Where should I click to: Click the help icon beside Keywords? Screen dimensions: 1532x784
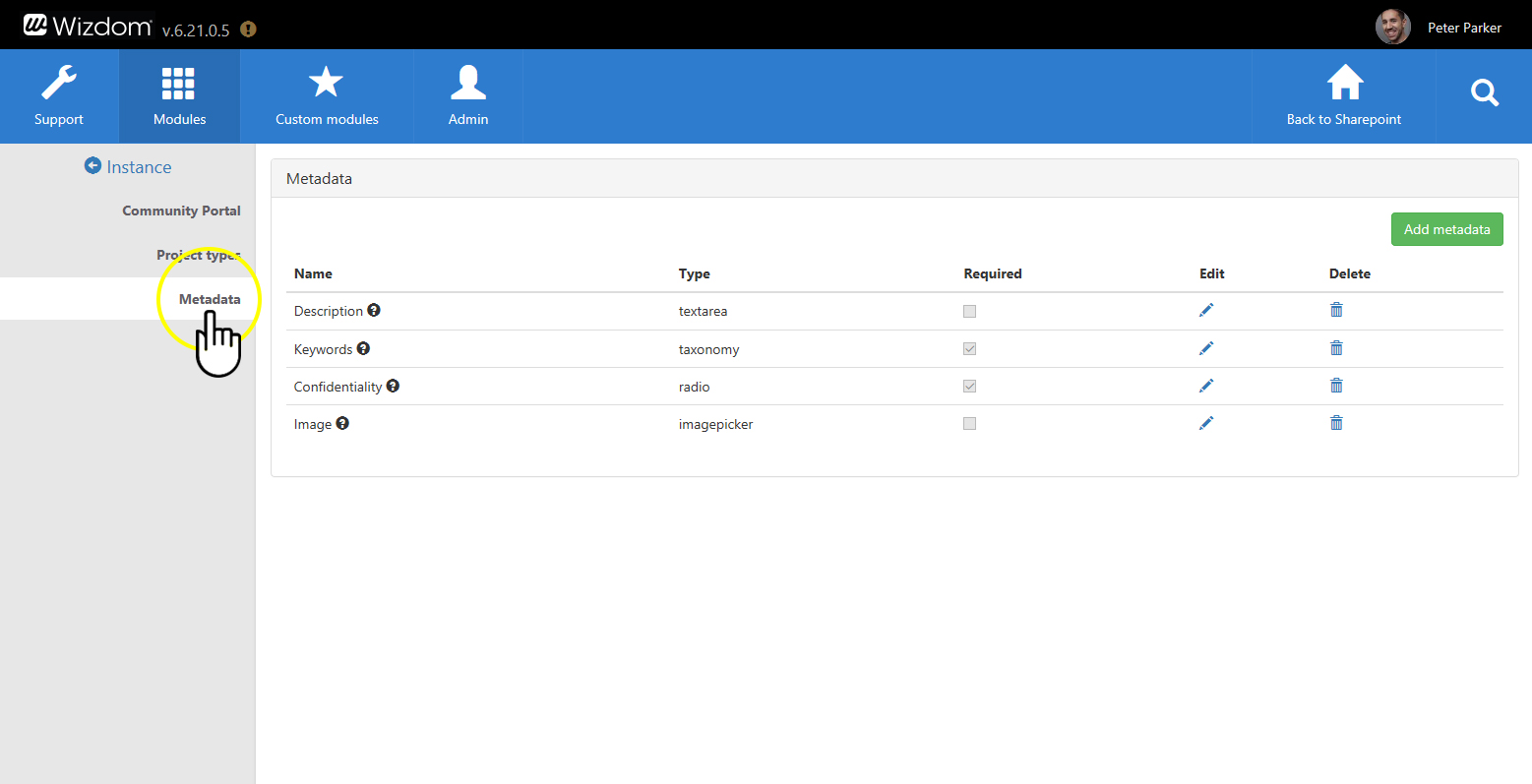(363, 348)
